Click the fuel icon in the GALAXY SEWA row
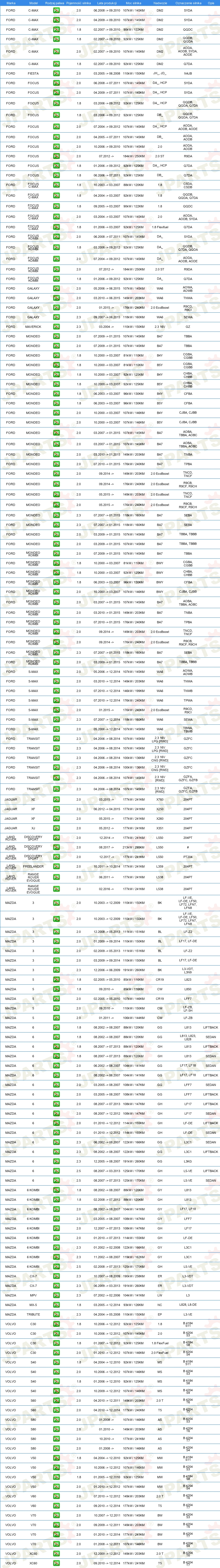 click(56, 317)
